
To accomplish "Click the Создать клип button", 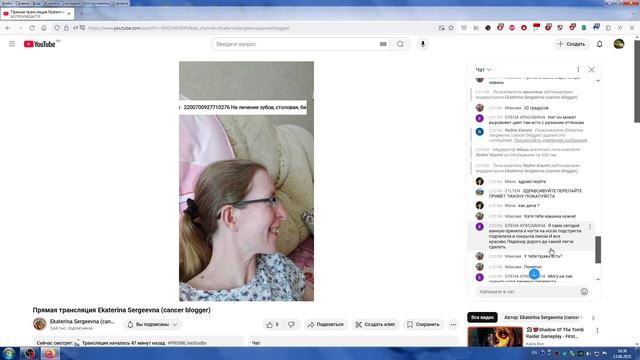I will click(x=375, y=324).
